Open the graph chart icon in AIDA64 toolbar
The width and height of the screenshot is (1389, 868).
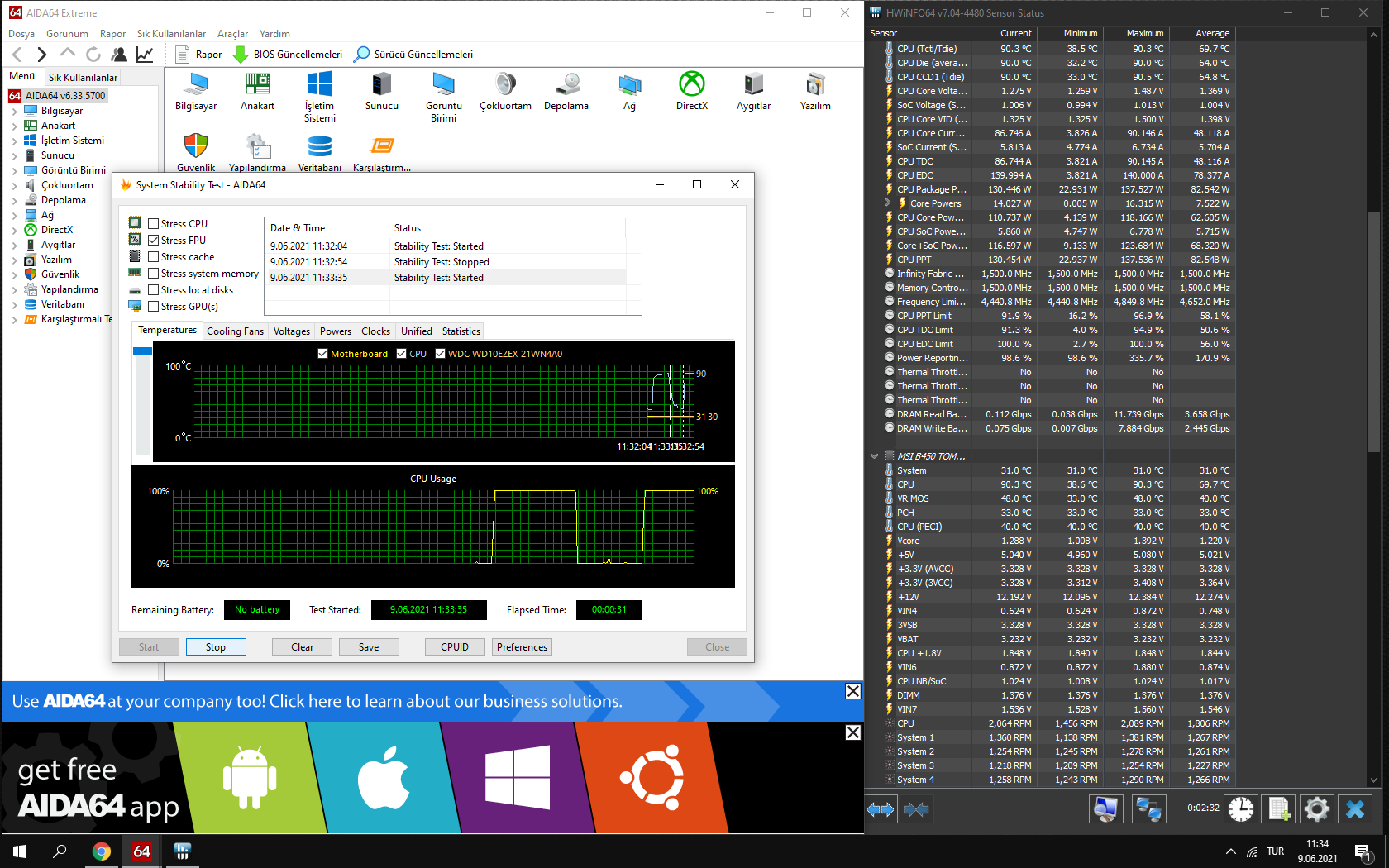(x=145, y=55)
